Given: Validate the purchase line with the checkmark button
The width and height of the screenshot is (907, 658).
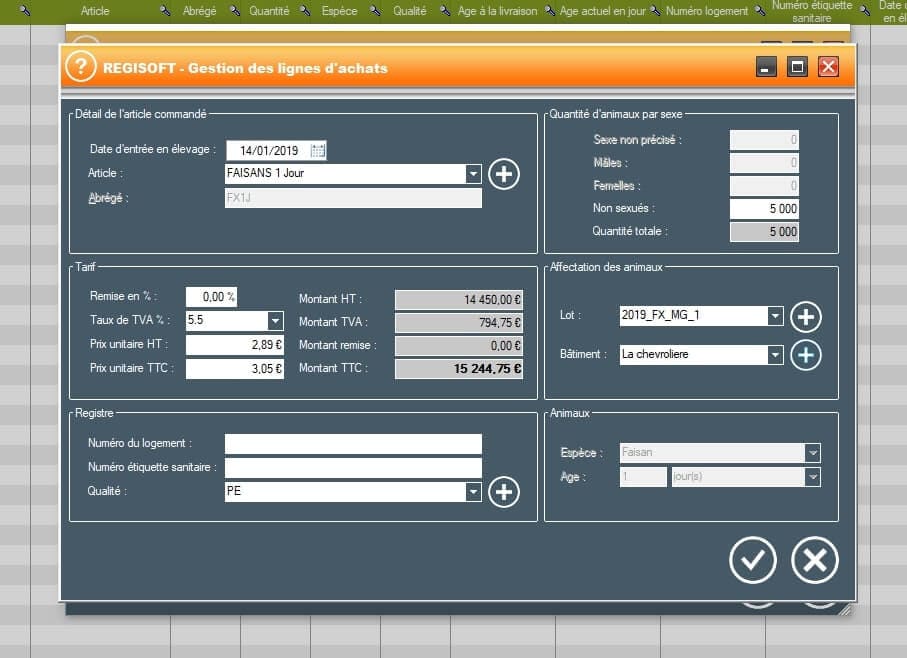Looking at the screenshot, I should click(x=753, y=560).
